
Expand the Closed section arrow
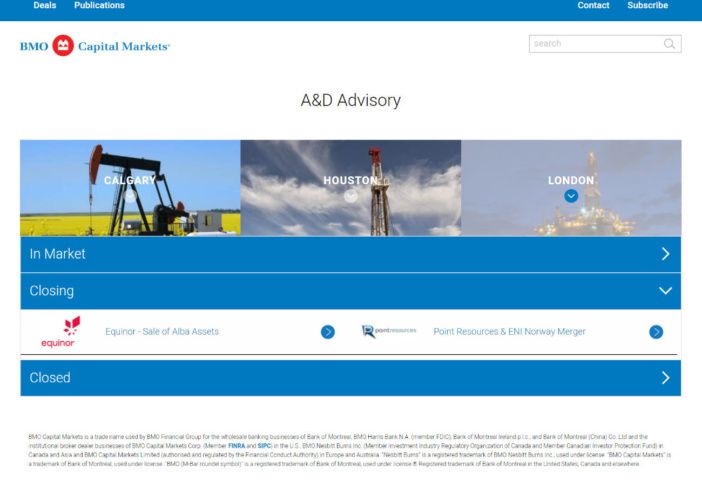(666, 378)
